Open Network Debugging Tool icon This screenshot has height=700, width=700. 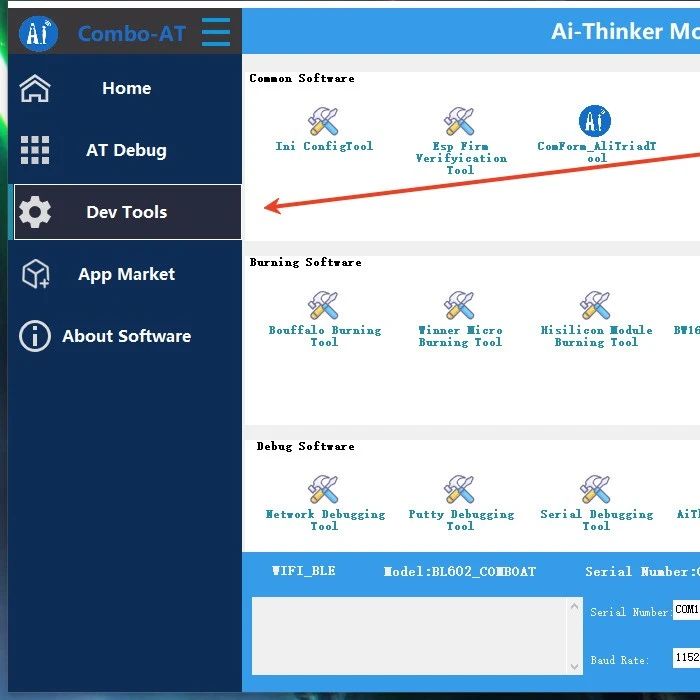[x=323, y=489]
